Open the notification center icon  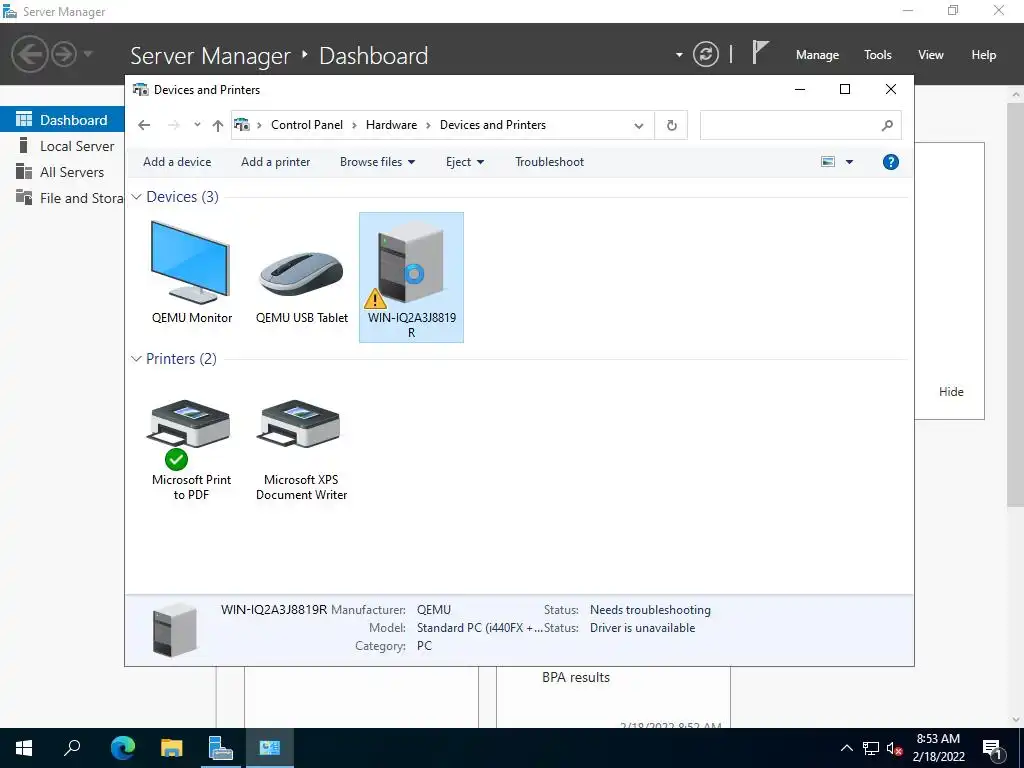tap(993, 749)
